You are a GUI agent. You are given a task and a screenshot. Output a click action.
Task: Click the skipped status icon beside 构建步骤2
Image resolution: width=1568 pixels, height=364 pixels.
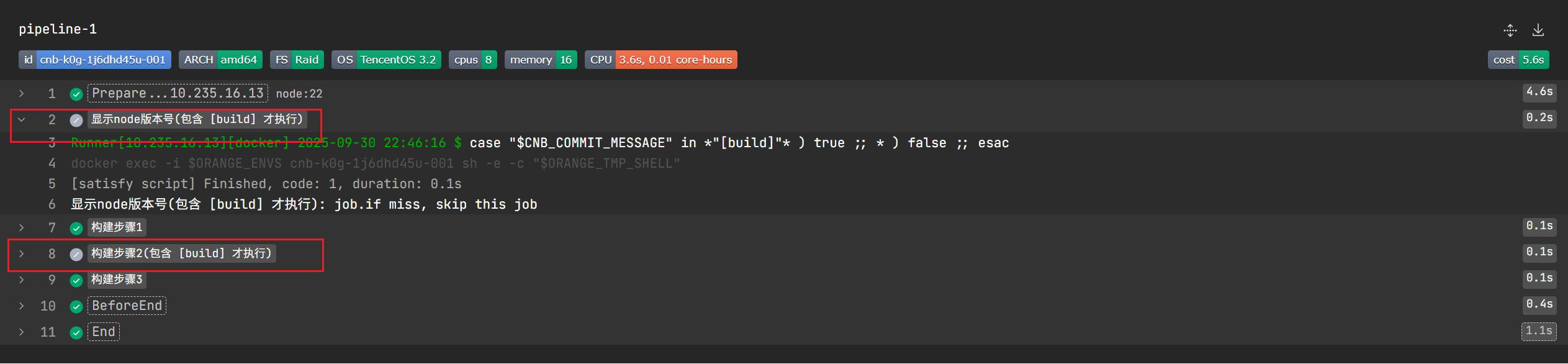click(x=76, y=254)
